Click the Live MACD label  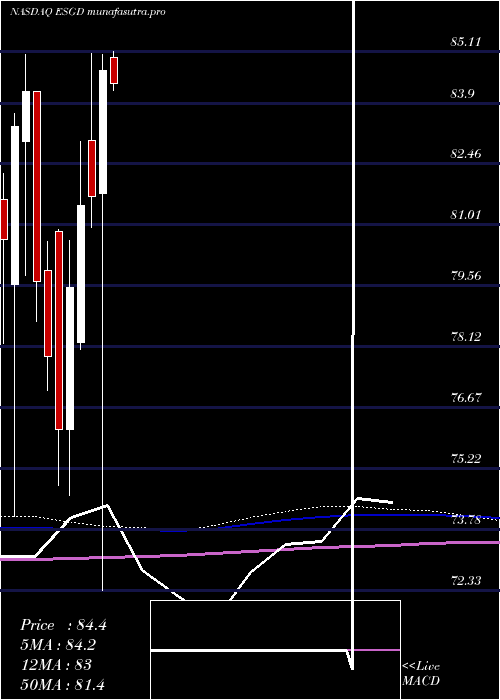pyautogui.click(x=421, y=674)
